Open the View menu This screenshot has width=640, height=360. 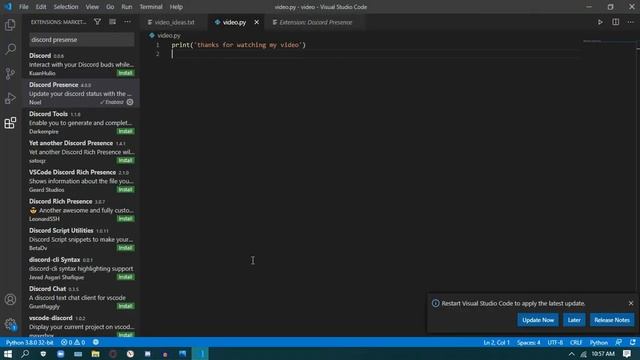point(92,7)
